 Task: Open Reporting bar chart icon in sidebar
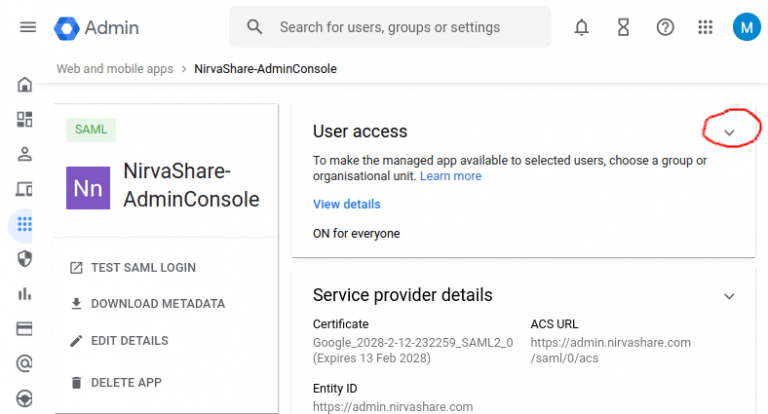[24, 294]
